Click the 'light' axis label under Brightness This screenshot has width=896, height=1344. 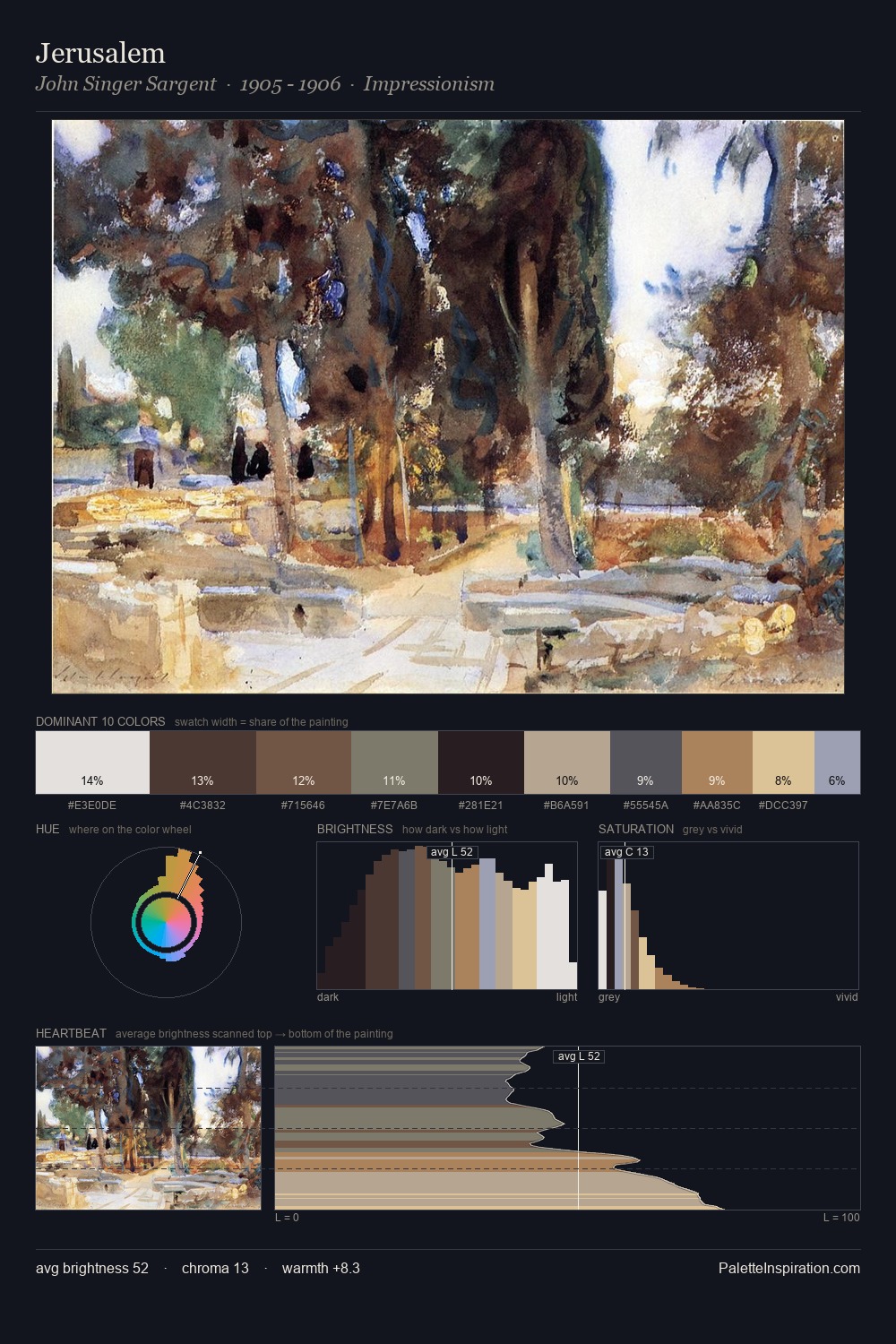point(567,997)
